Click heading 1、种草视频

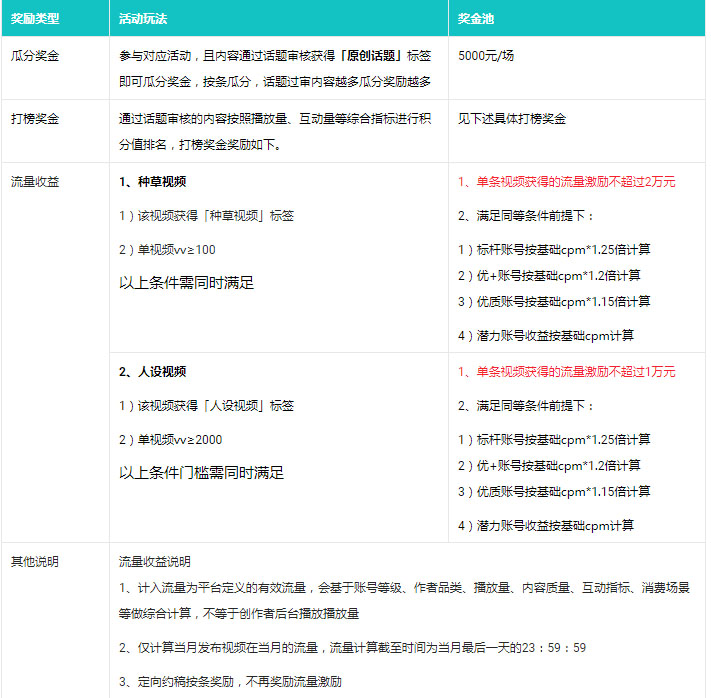coord(152,182)
